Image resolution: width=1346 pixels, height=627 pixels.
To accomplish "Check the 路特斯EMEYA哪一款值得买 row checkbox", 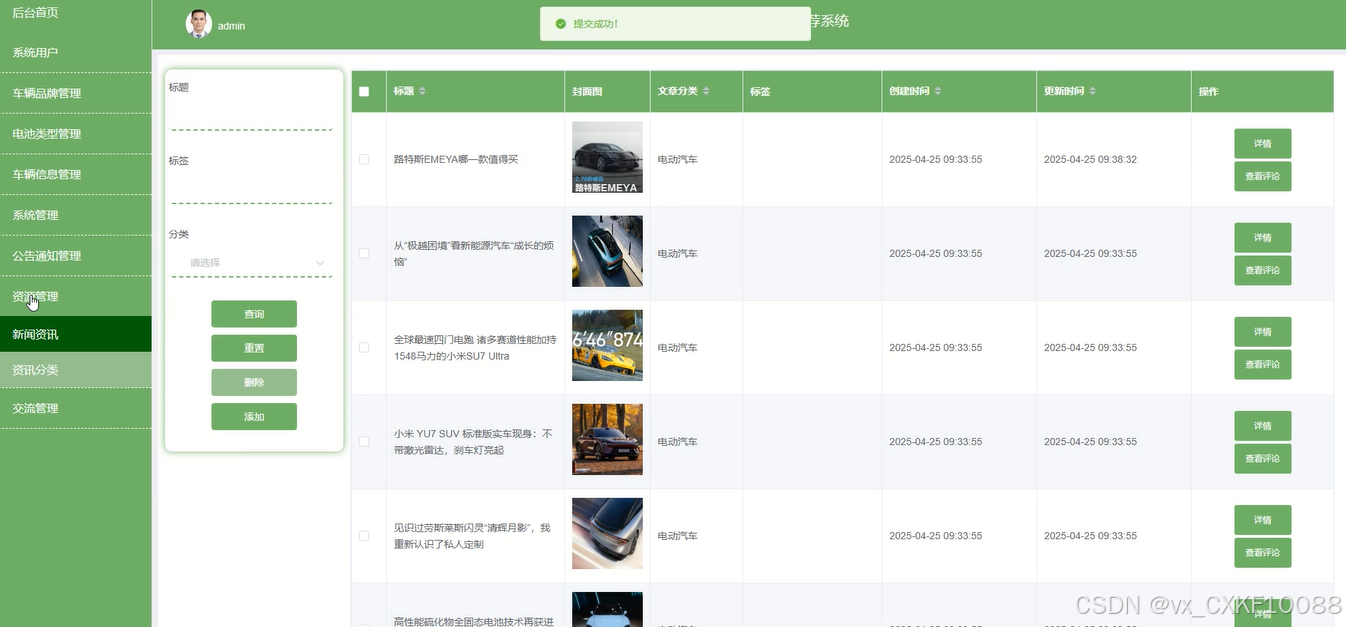I will point(364,159).
